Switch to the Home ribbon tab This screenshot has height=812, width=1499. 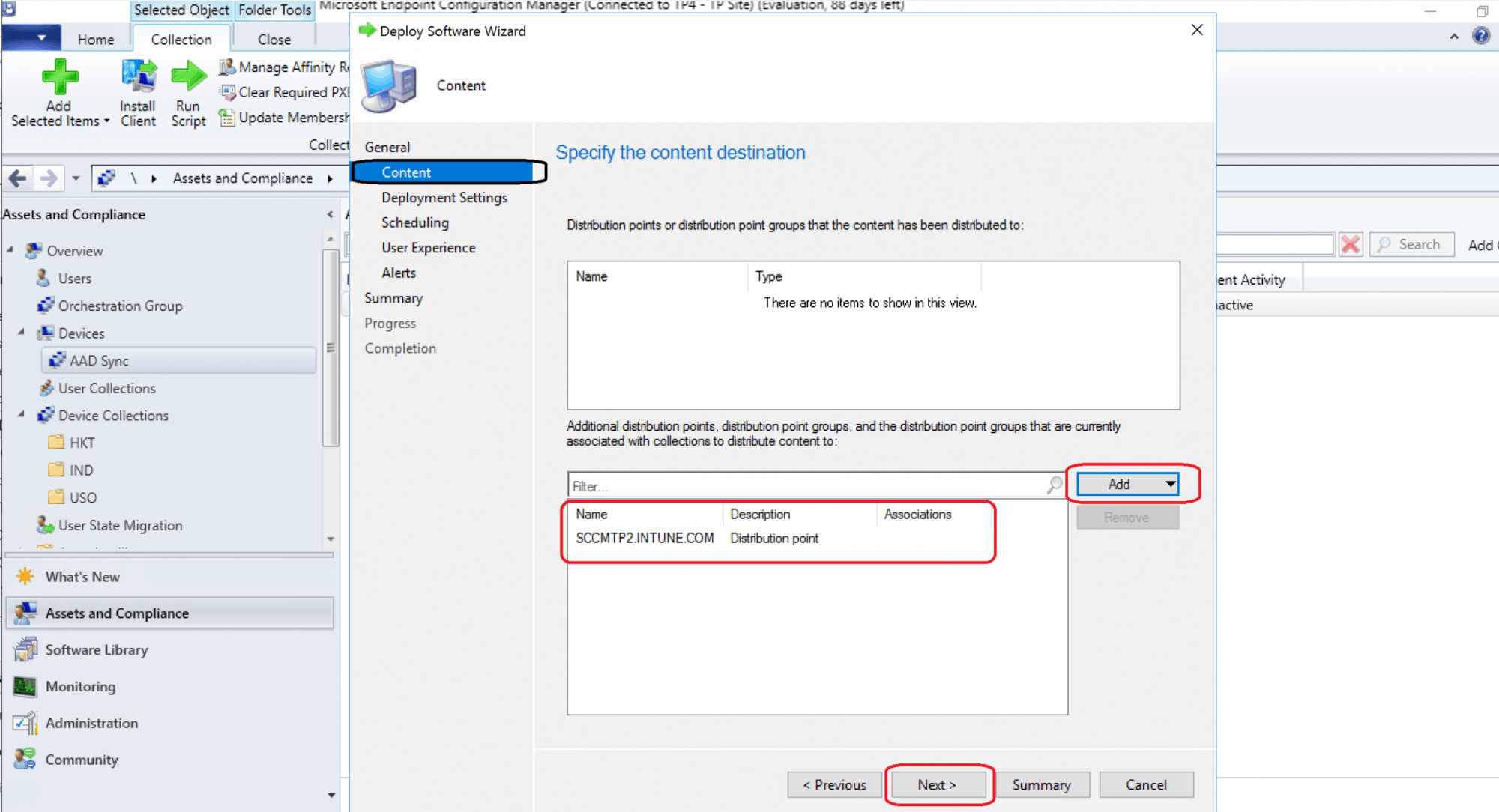96,39
